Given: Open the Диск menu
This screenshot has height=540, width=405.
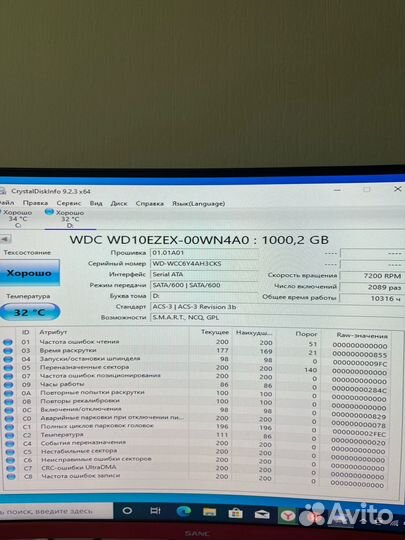Looking at the screenshot, I should 119,203.
